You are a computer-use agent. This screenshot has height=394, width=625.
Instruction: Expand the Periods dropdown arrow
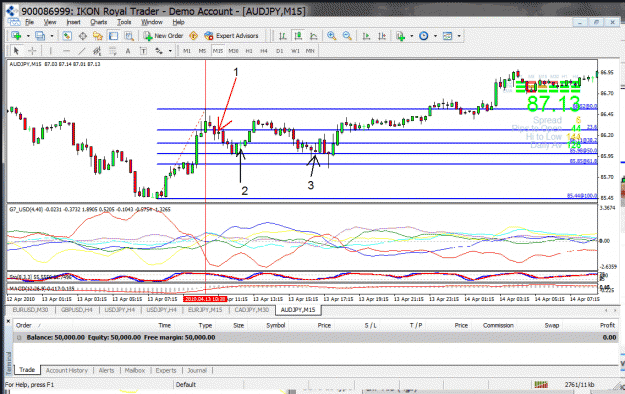coord(435,36)
